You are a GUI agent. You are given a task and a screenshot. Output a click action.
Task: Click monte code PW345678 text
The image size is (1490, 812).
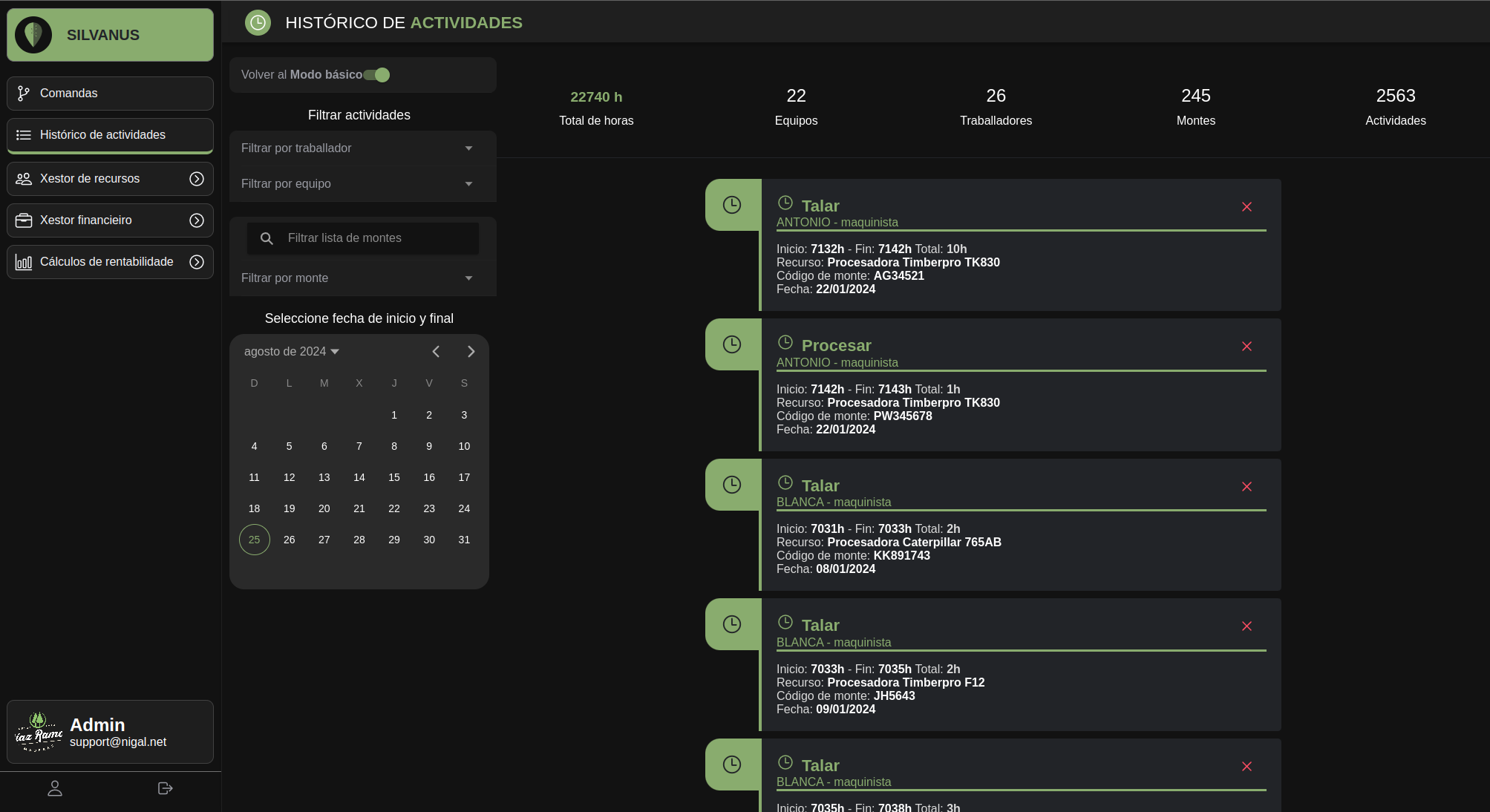[x=903, y=416]
